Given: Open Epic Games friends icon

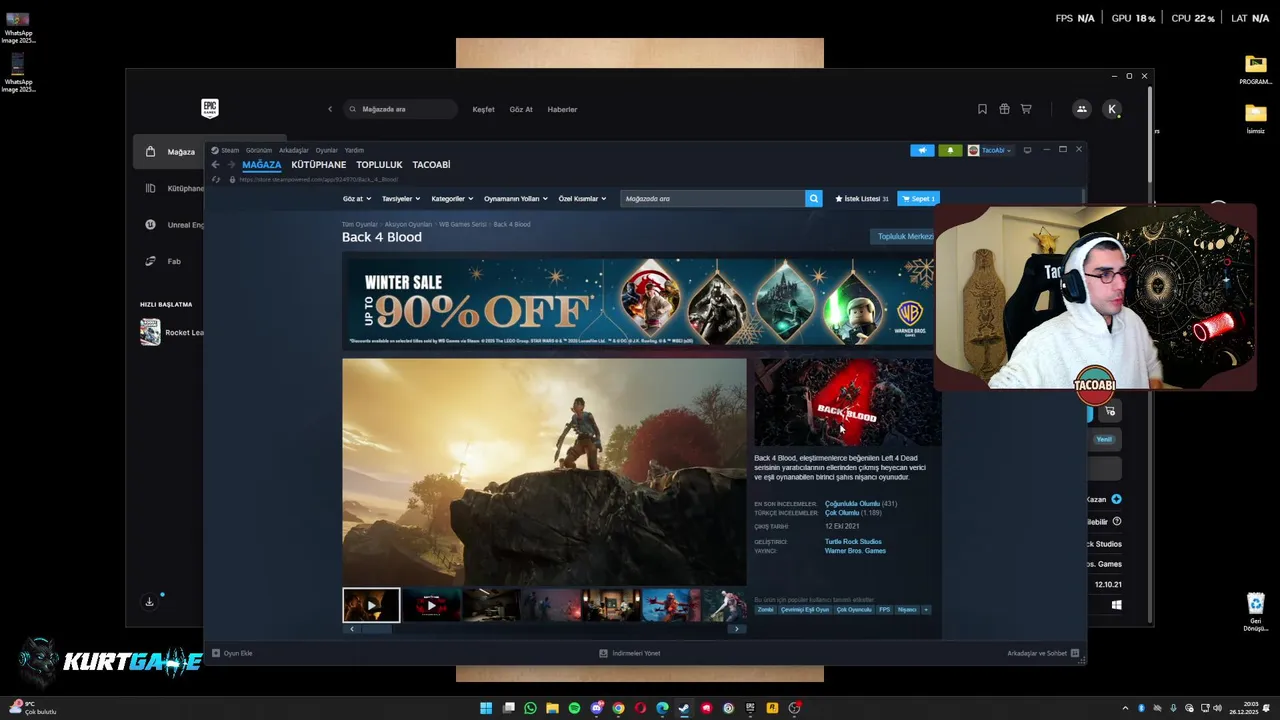Looking at the screenshot, I should click(1081, 109).
